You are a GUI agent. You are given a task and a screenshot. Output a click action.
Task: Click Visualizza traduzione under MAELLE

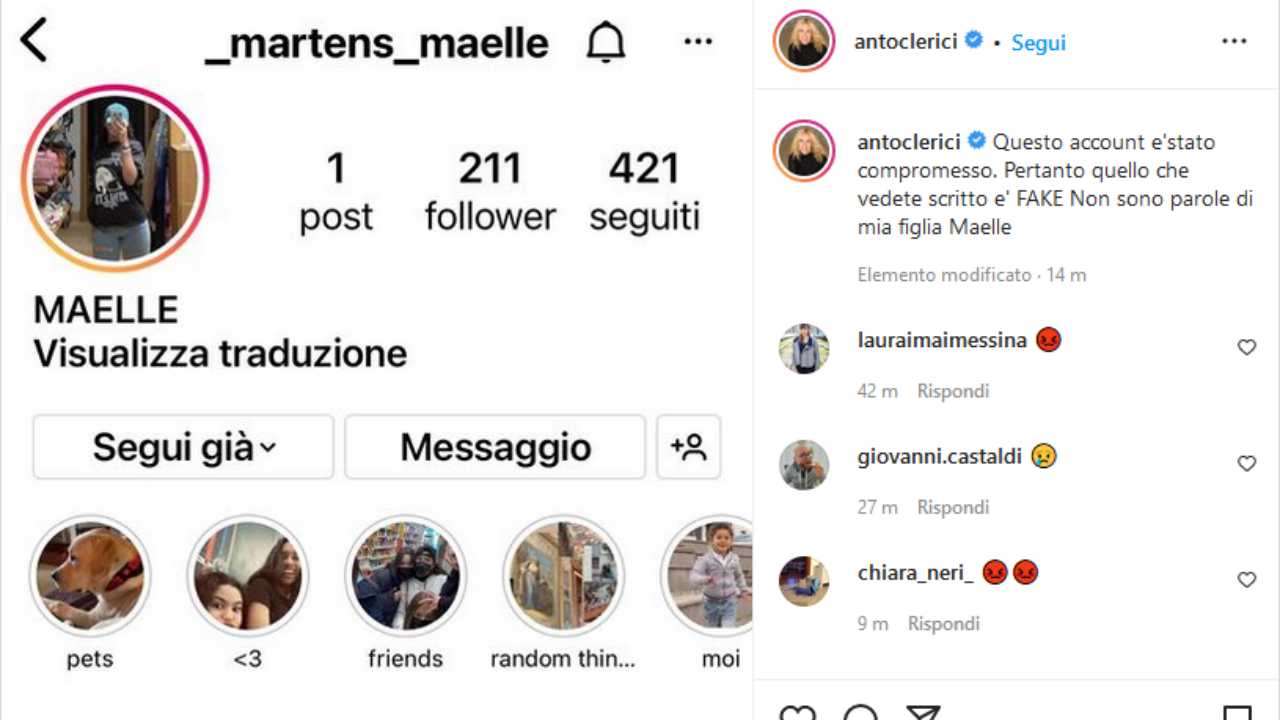(x=220, y=353)
